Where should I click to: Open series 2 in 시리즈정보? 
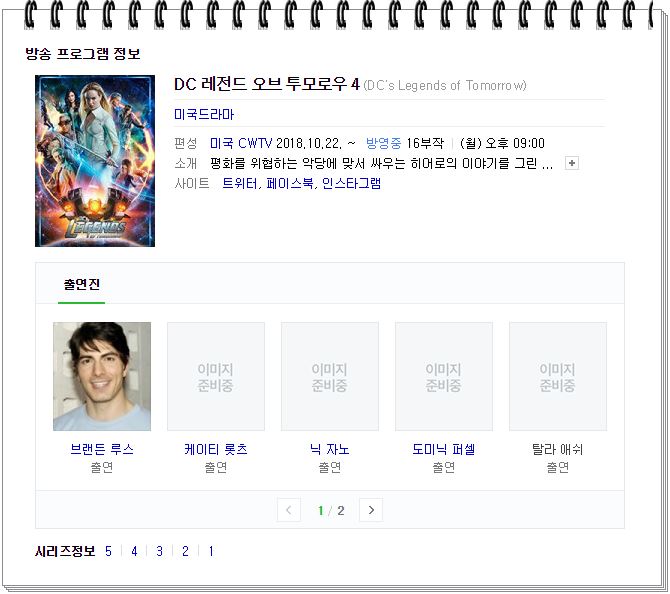pyautogui.click(x=185, y=551)
